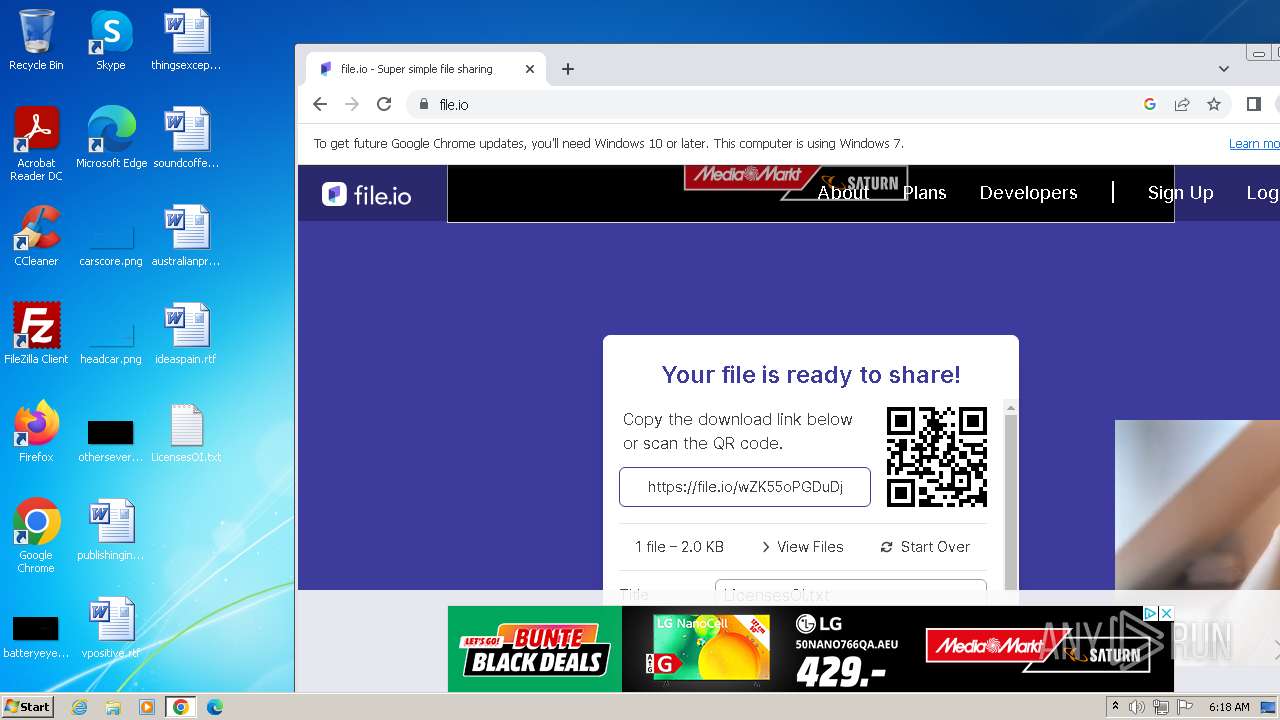Click the 6:18 AM clock
Image resolution: width=1280 pixels, height=720 pixels.
click(x=1229, y=707)
